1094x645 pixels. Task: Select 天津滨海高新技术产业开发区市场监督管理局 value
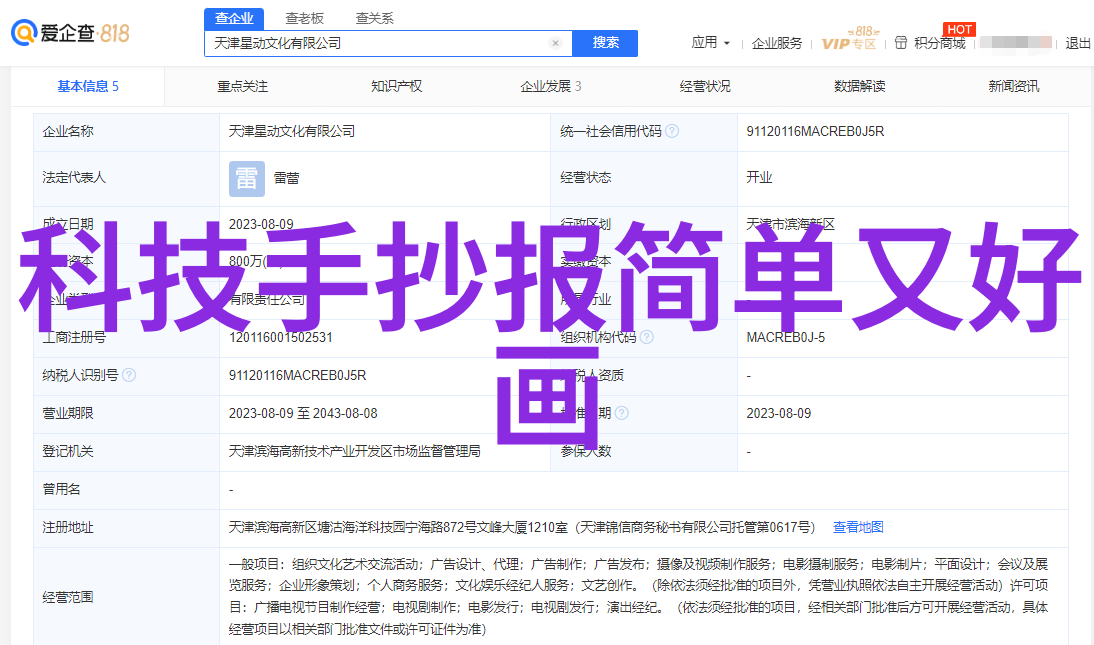(x=354, y=452)
